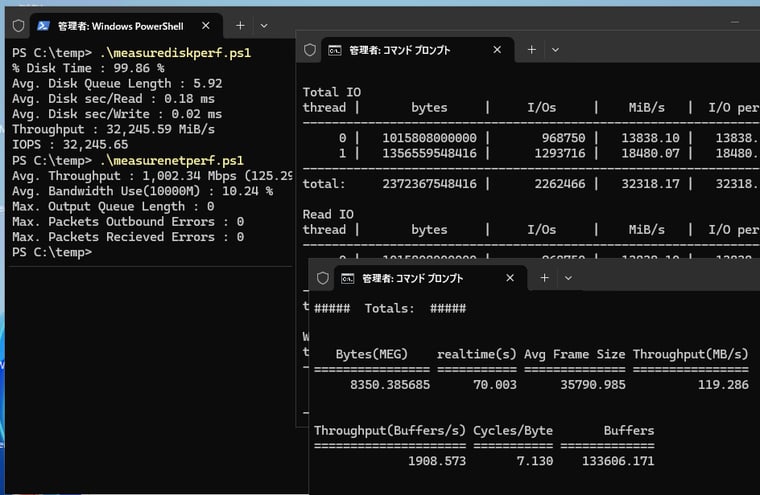Image resolution: width=760 pixels, height=495 pixels.
Task: Click 'Avg. Disk sec/Read : 0.18 ms' line
Action: [113, 99]
